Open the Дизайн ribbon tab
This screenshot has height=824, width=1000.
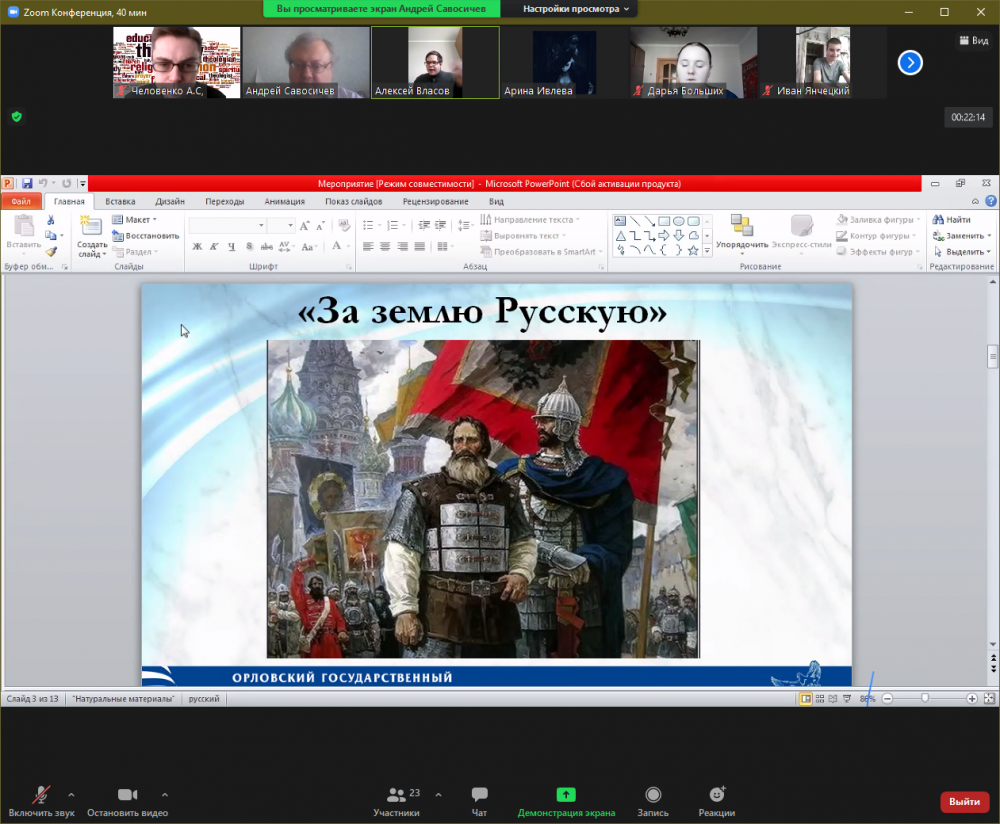coord(169,201)
